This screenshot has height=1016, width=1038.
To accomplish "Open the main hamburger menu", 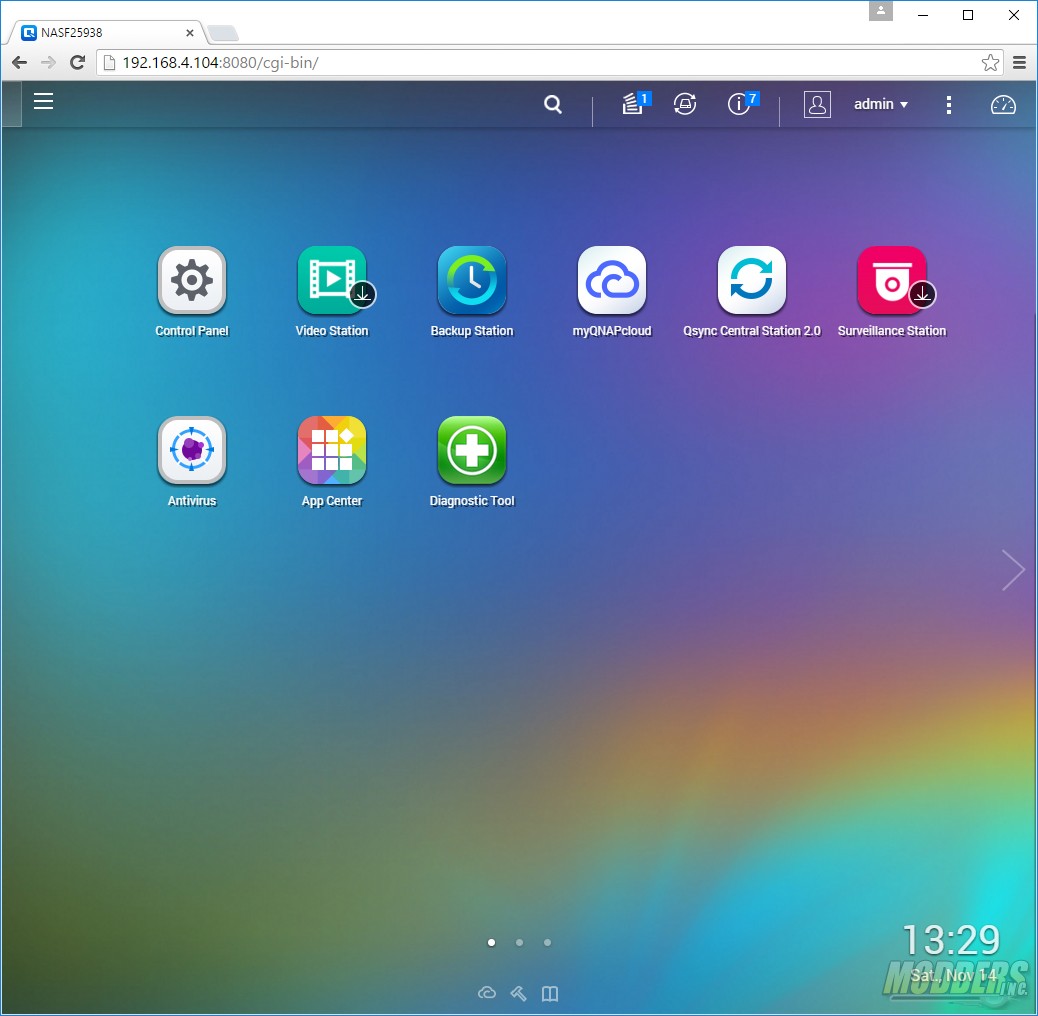I will 44,101.
